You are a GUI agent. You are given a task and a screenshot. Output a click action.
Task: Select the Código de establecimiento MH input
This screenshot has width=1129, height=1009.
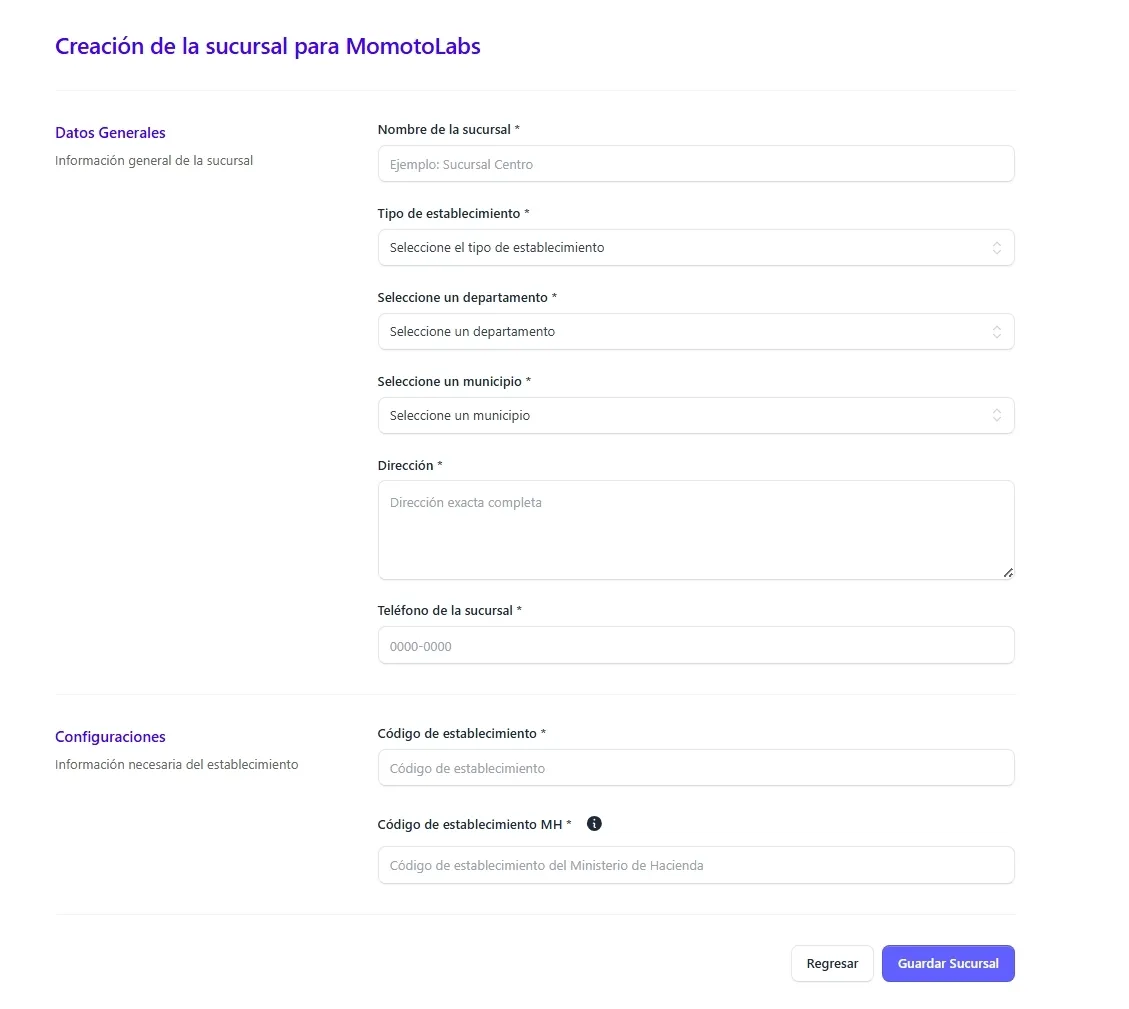tap(696, 864)
